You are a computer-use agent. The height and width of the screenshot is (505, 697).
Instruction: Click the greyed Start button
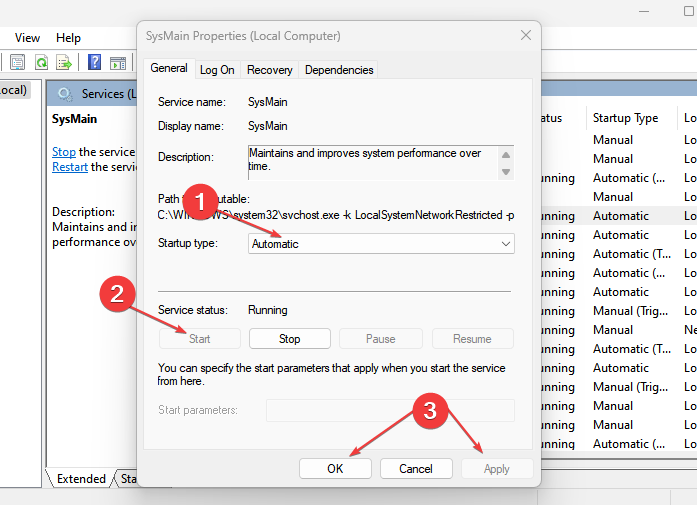(x=200, y=339)
